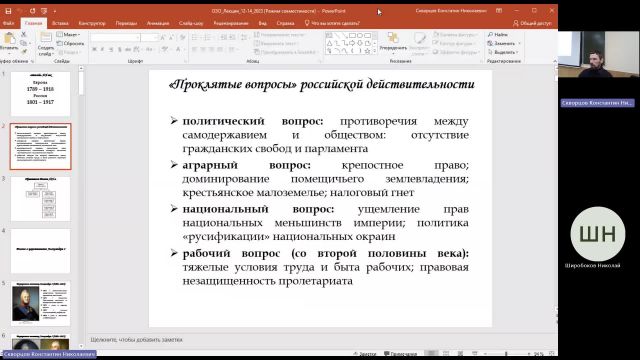Select the rectangle shape in shapes gallery
This screenshot has width=640, height=360.
[352, 36]
